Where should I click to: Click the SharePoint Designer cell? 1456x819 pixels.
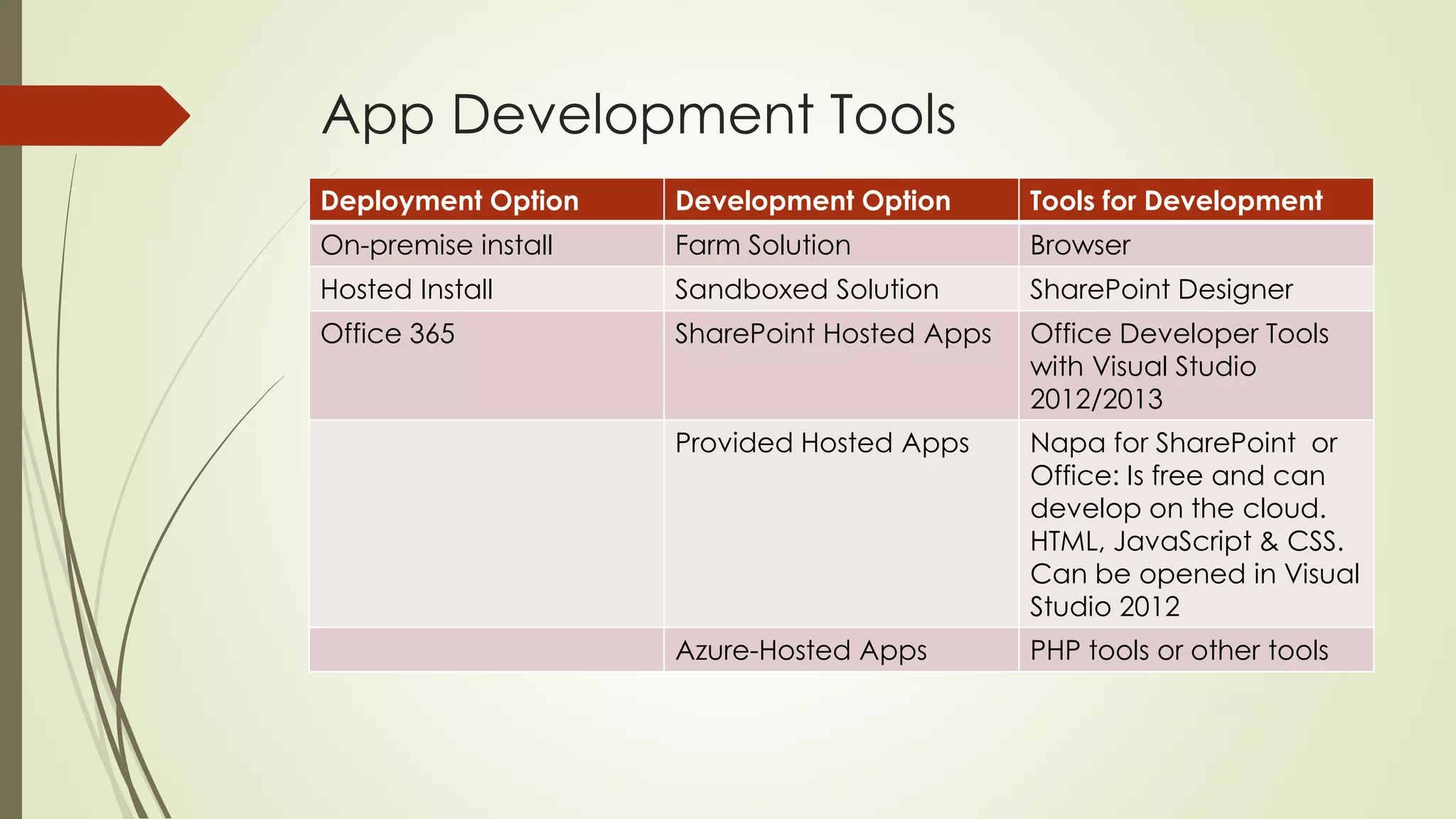point(1161,289)
